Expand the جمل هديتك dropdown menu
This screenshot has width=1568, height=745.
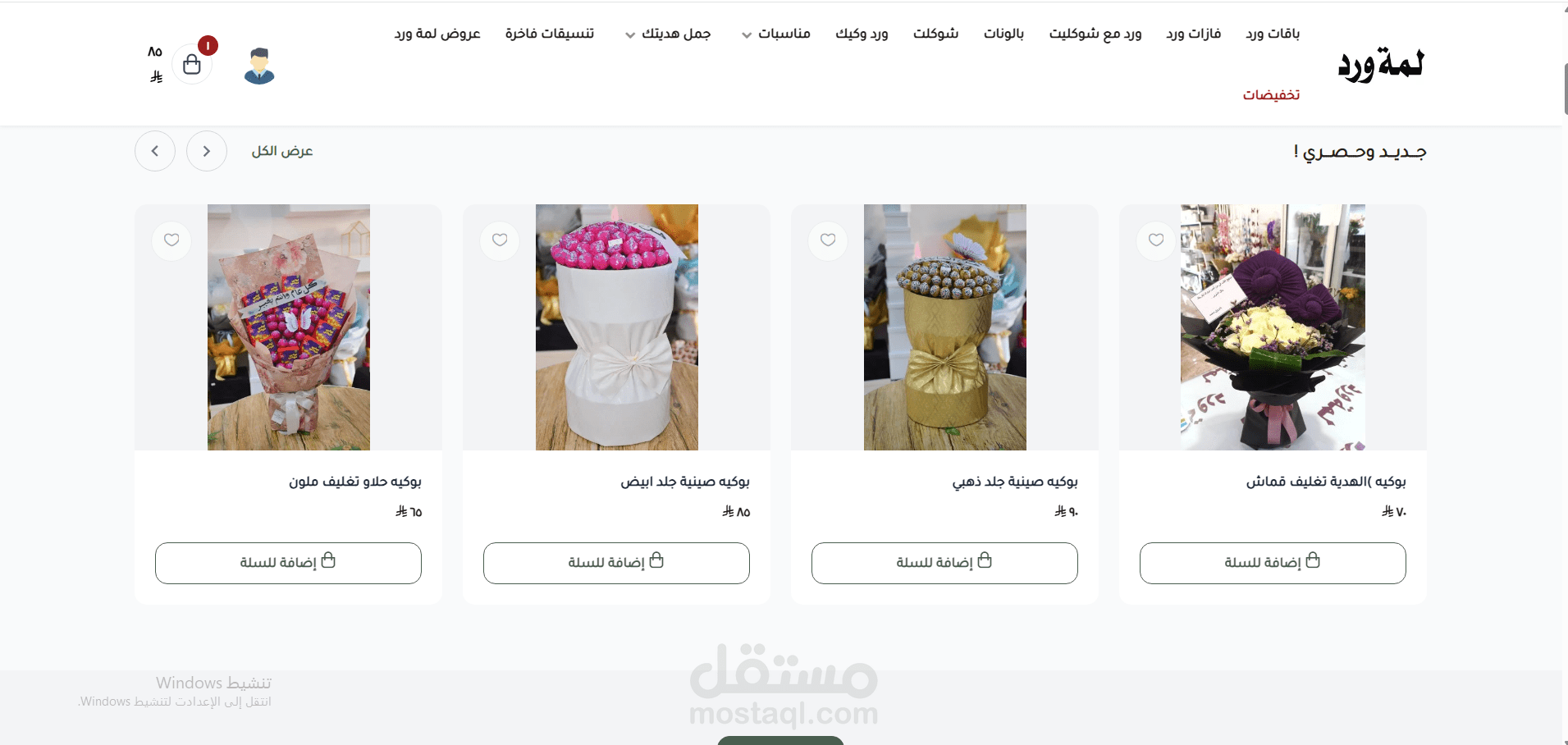click(668, 34)
